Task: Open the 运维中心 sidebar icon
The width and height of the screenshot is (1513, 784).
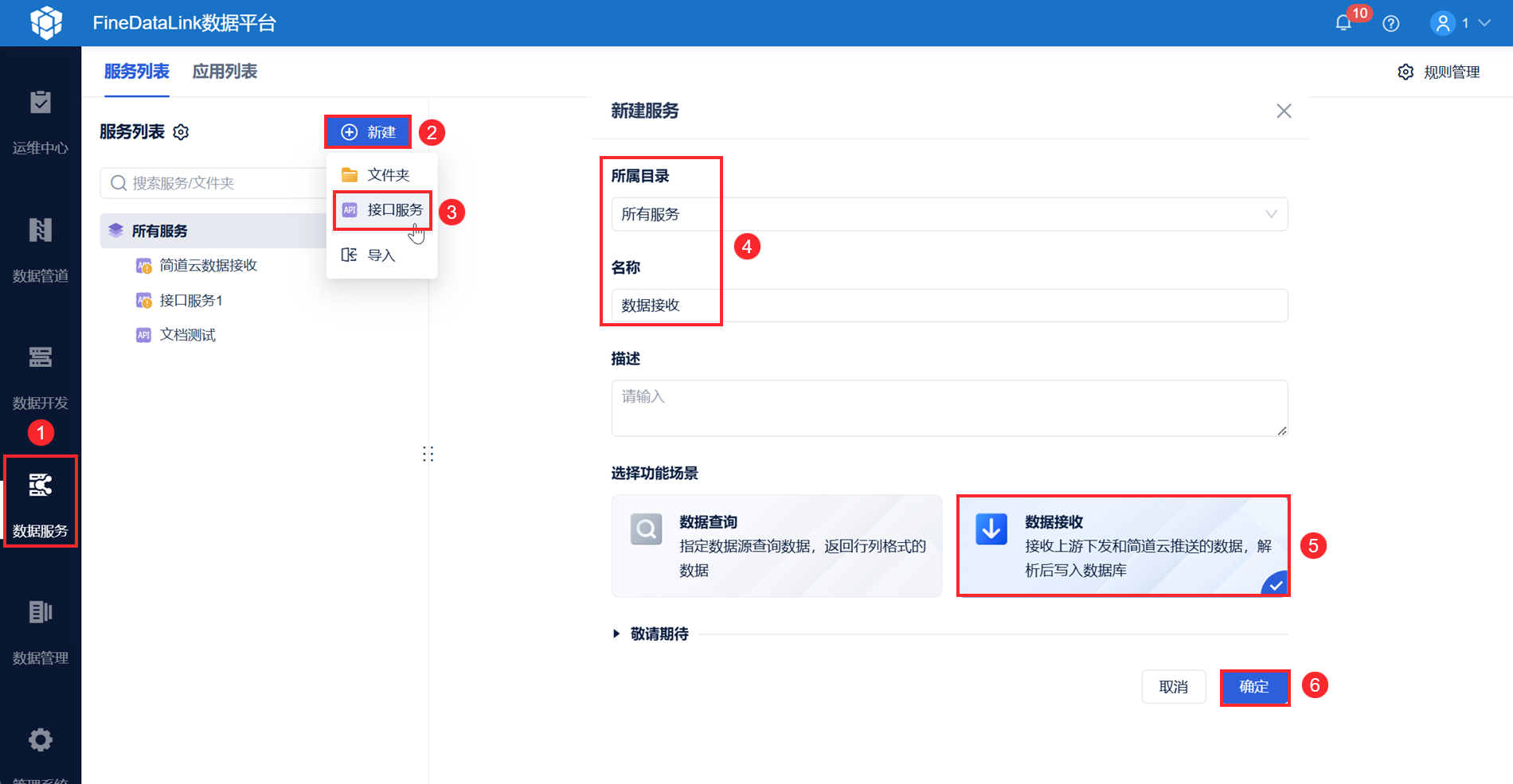Action: click(x=41, y=103)
